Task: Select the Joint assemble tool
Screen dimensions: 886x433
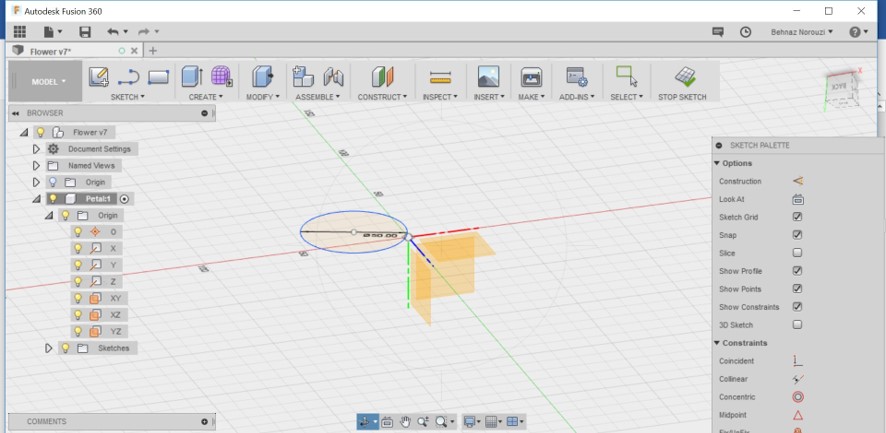Action: tap(333, 77)
